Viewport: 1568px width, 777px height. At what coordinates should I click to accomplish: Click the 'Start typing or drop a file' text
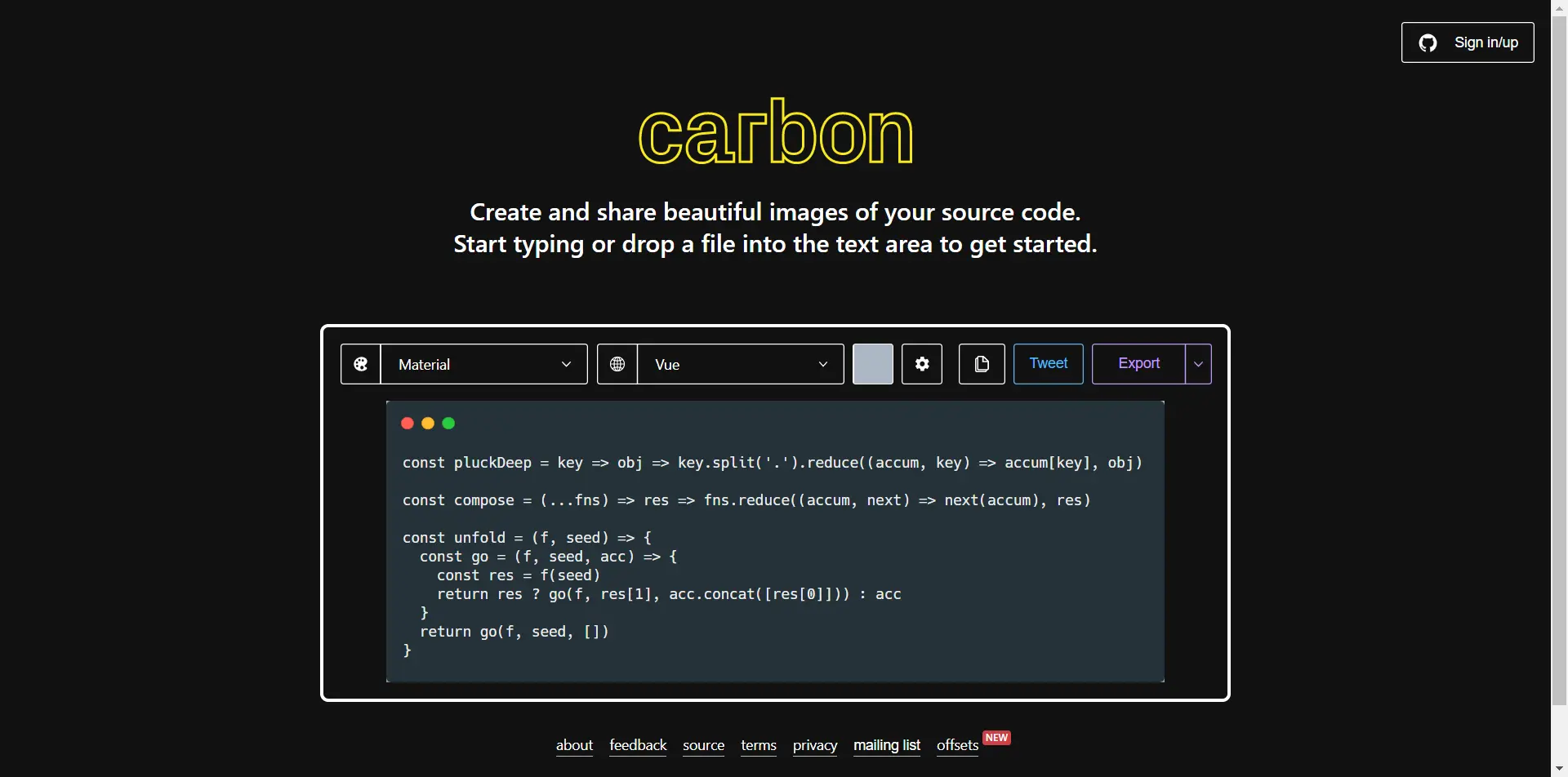tap(776, 244)
